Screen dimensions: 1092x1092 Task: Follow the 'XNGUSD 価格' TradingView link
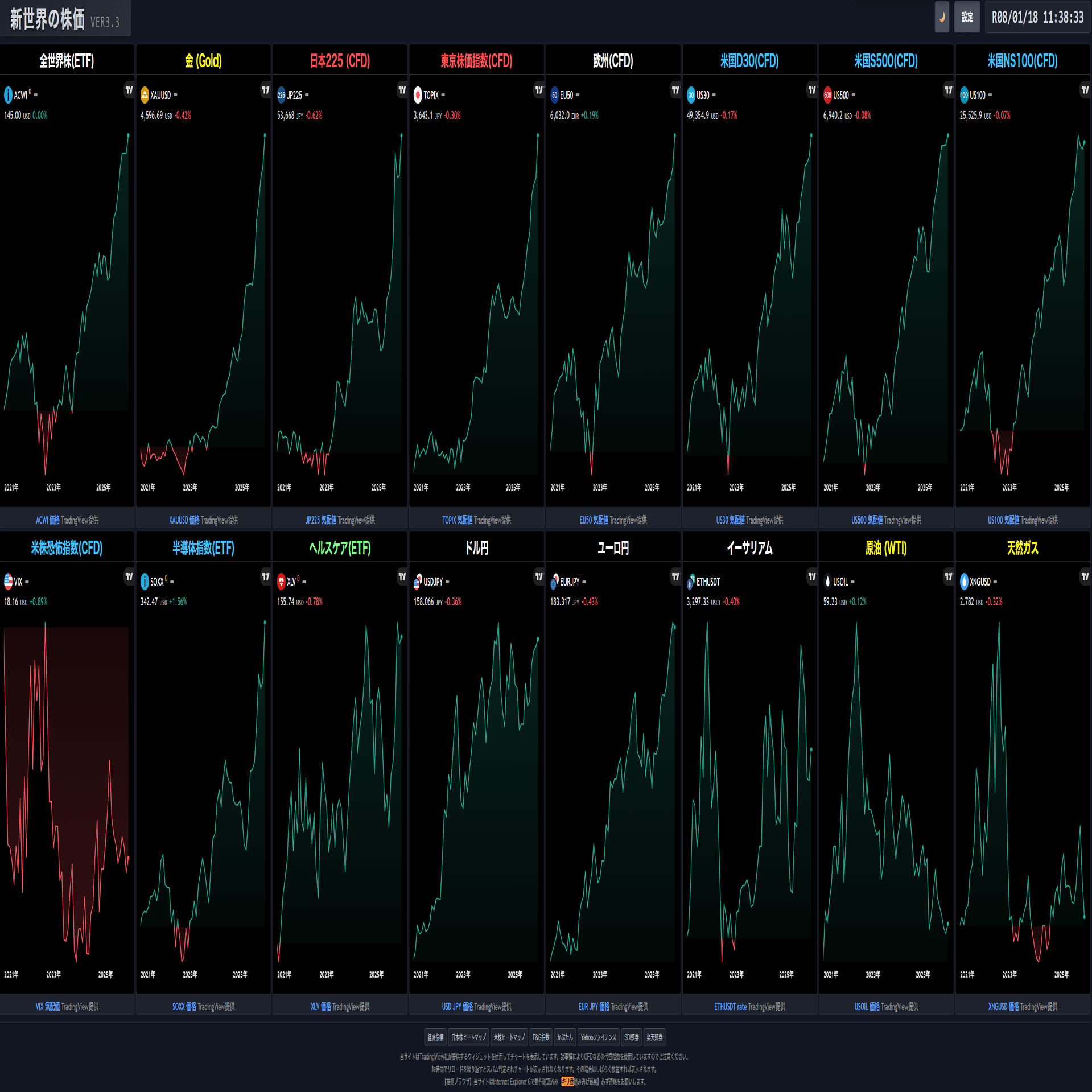tap(1003, 1007)
